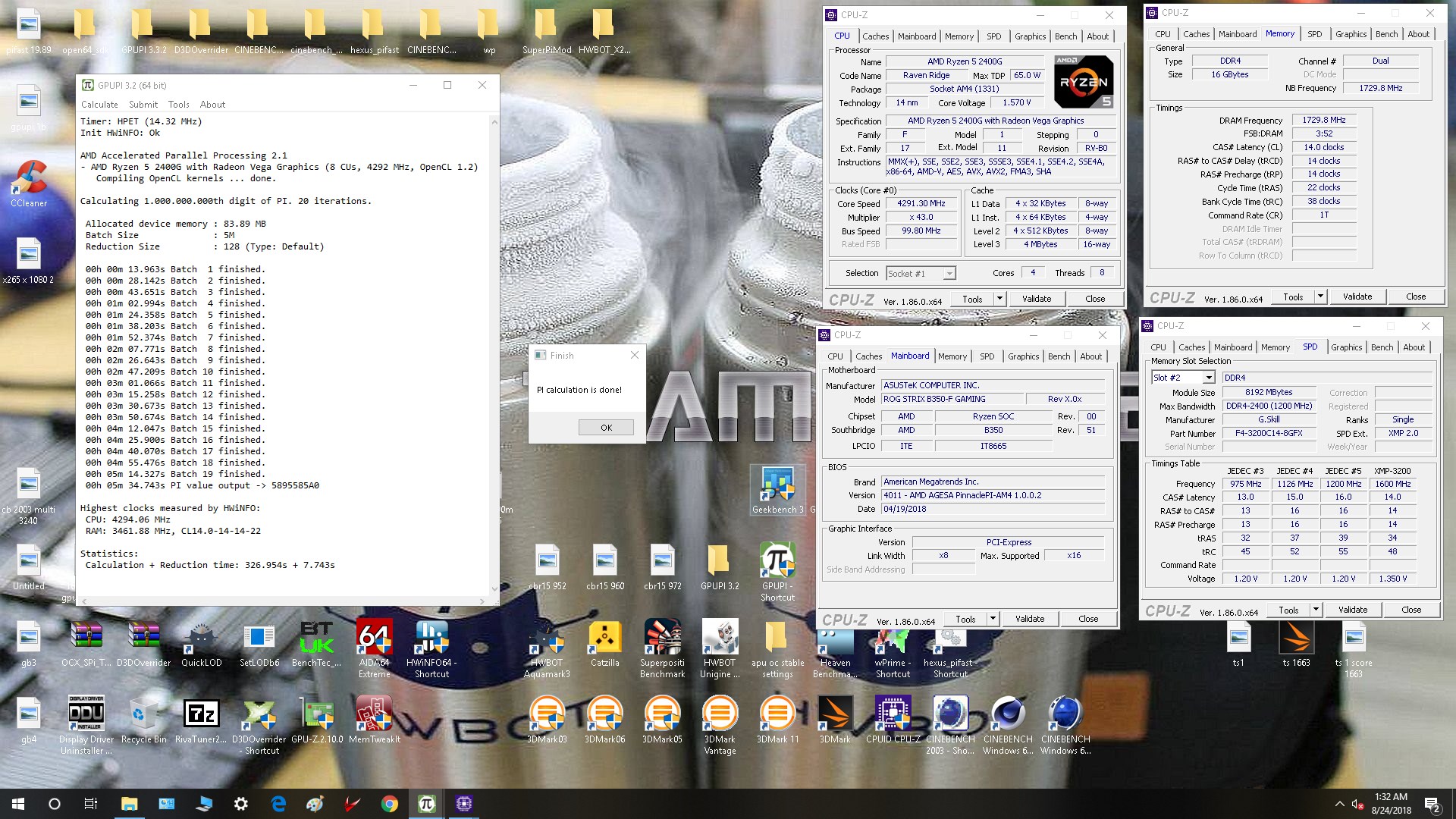Open Display Driver Uninstaller icon
Image resolution: width=1456 pixels, height=819 pixels.
86,725
